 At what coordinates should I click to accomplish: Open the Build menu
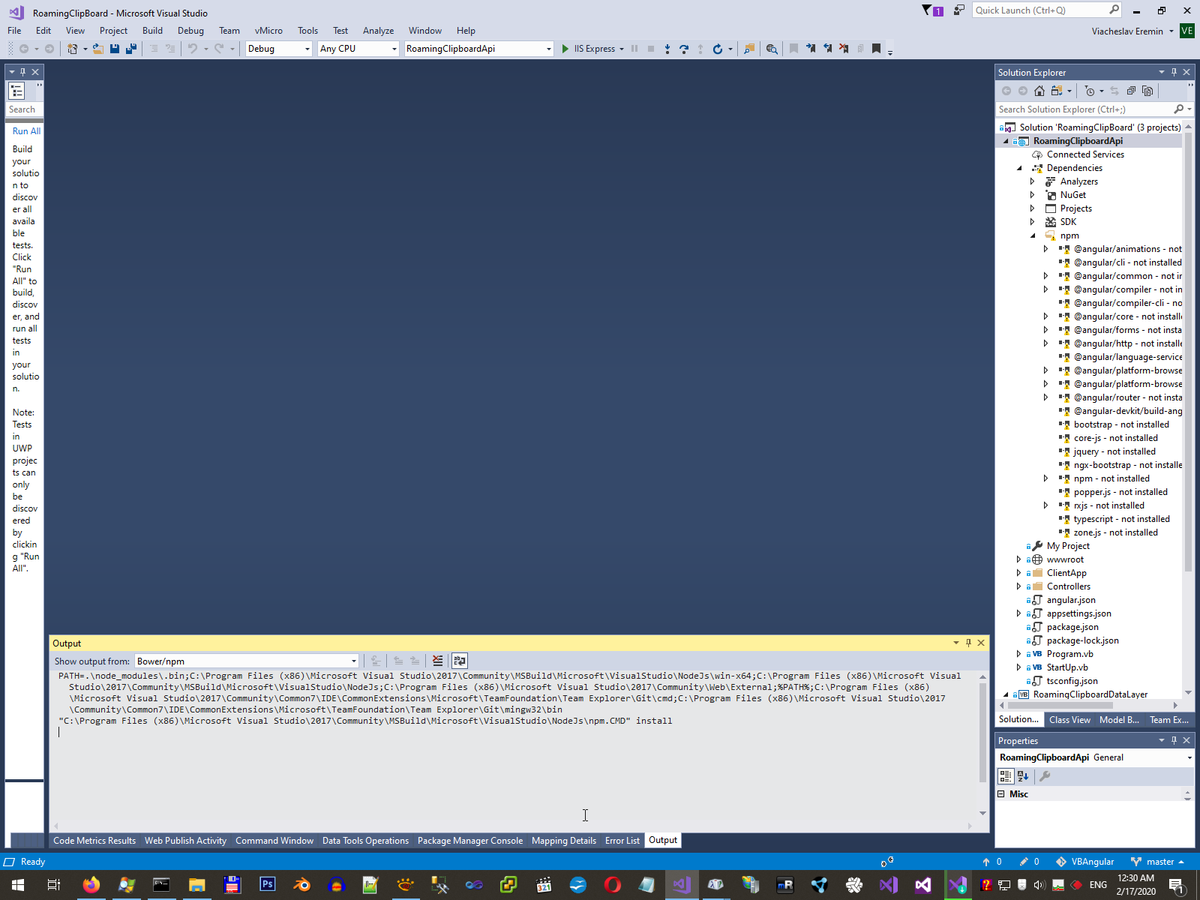152,31
